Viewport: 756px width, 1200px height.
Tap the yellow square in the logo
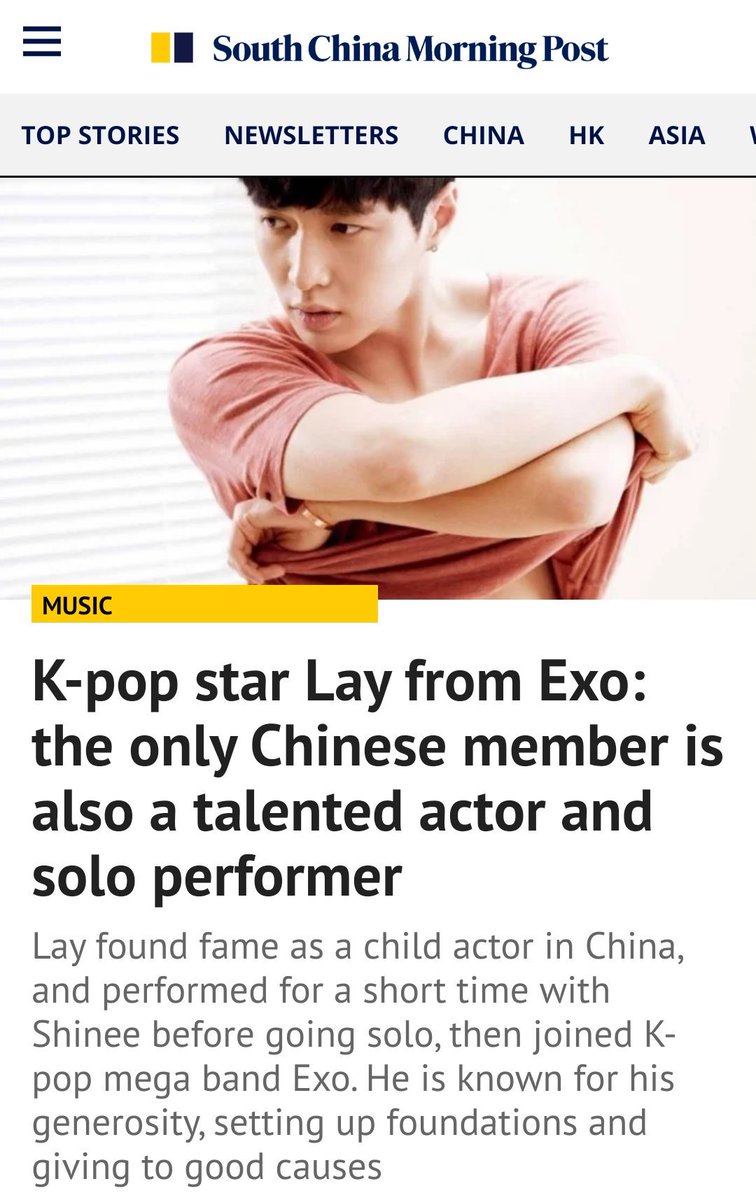161,48
